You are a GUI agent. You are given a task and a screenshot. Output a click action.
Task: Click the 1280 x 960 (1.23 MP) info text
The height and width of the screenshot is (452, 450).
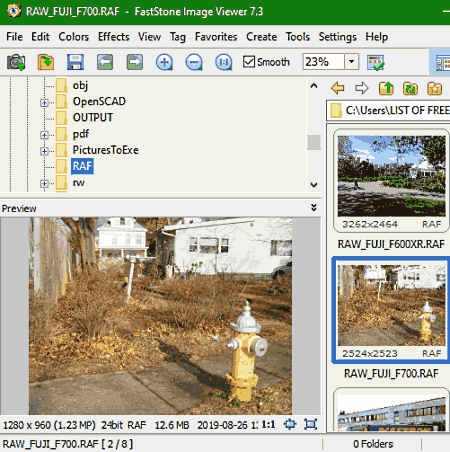tap(49, 425)
